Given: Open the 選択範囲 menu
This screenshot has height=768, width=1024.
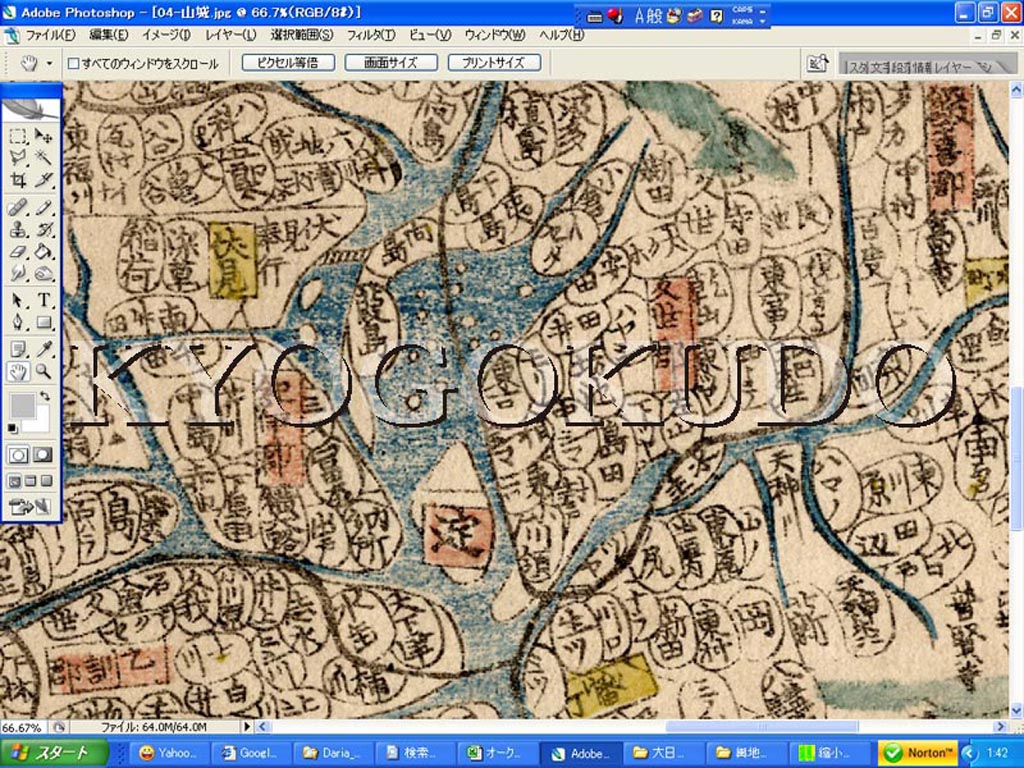Looking at the screenshot, I should click(301, 35).
